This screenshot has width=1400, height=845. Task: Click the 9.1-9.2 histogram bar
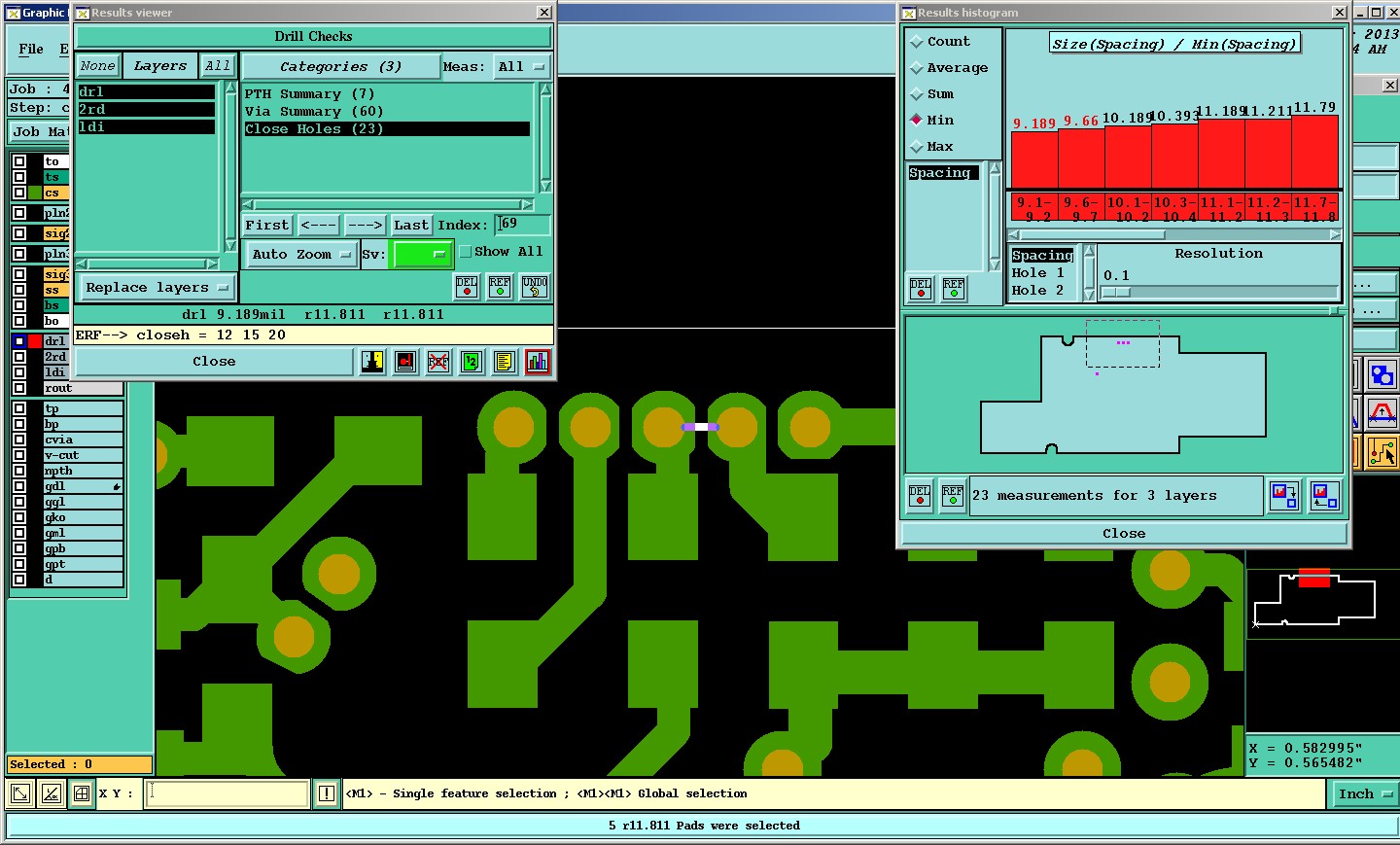[x=1034, y=159]
